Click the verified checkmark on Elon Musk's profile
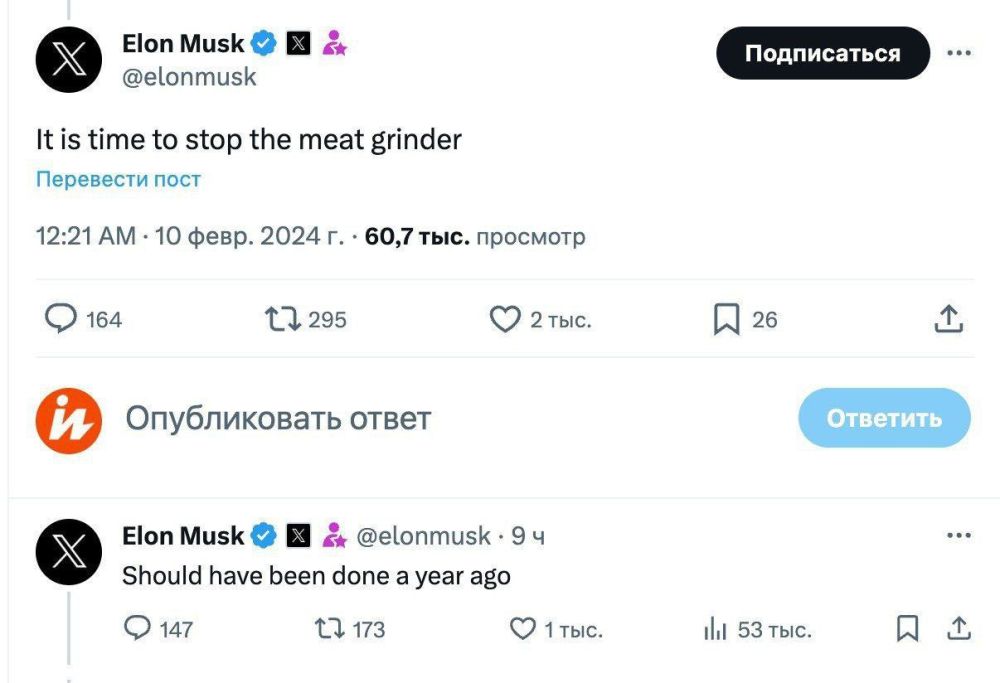1000x683 pixels. pyautogui.click(x=262, y=42)
